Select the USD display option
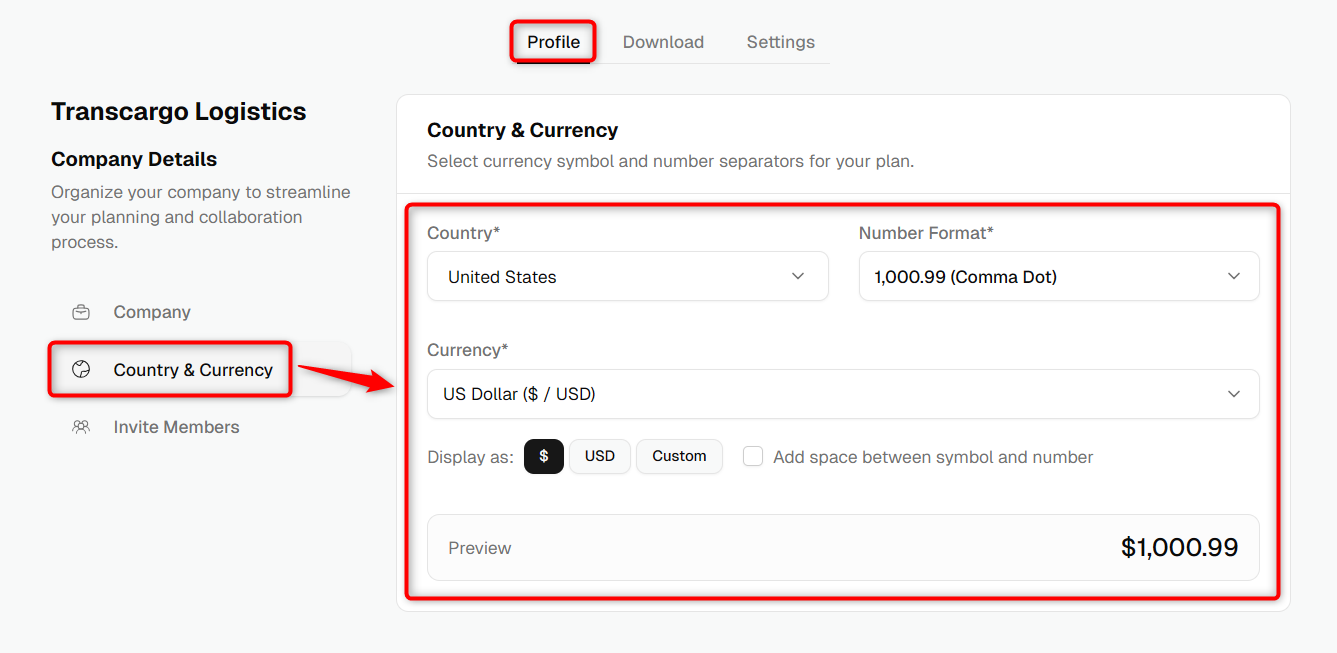 tap(600, 456)
